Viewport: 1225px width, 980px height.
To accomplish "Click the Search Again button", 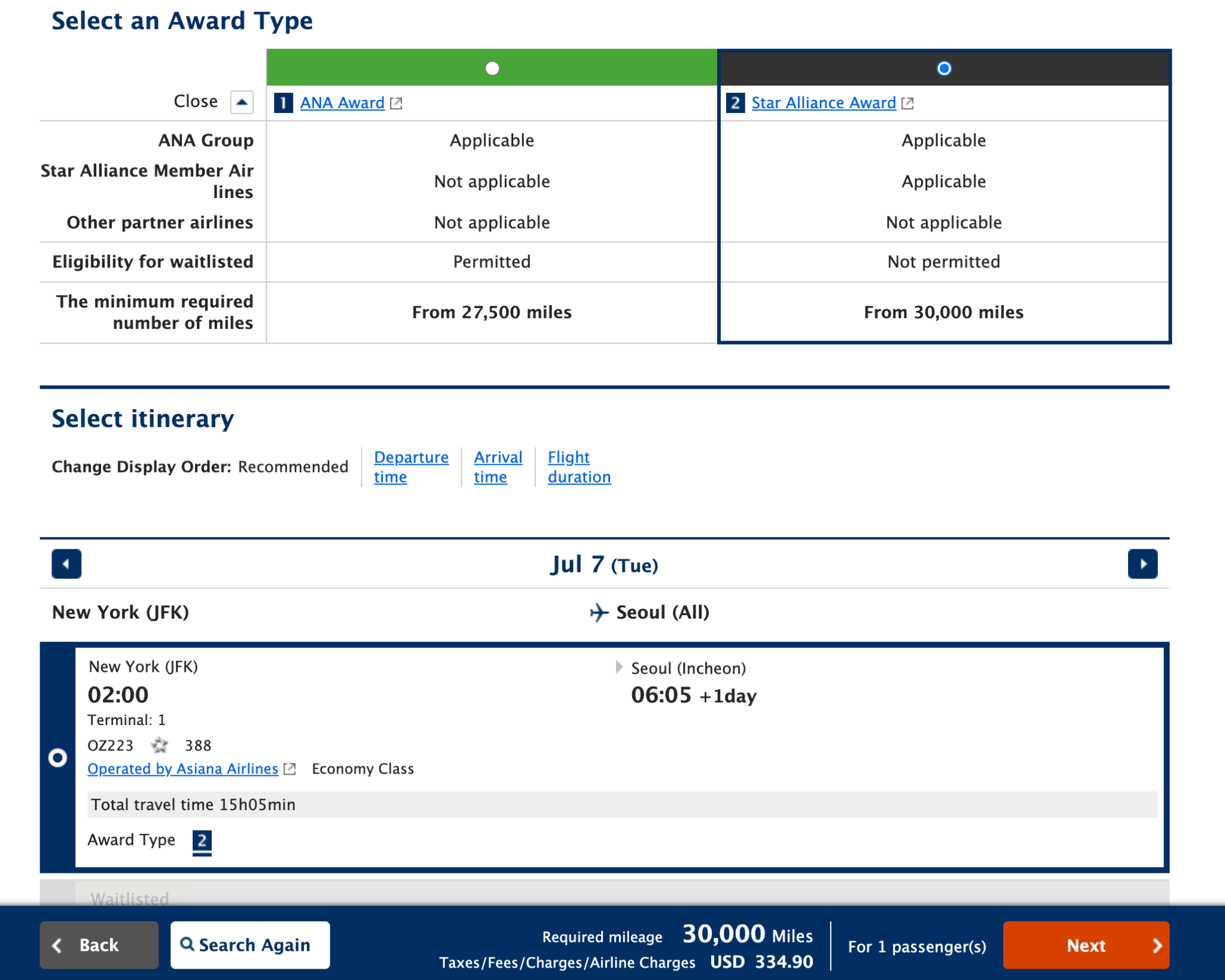I will (x=250, y=945).
